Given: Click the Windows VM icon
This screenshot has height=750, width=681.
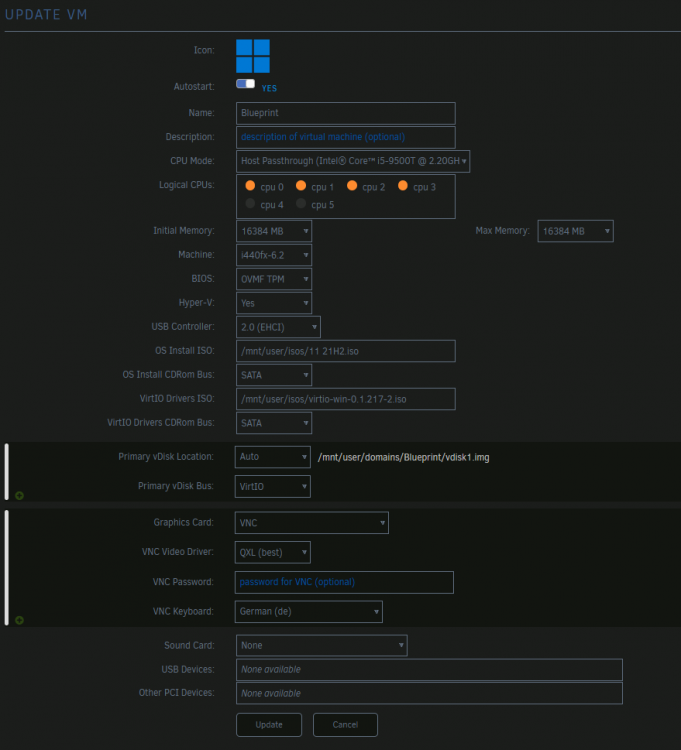Looking at the screenshot, I should coord(253,56).
